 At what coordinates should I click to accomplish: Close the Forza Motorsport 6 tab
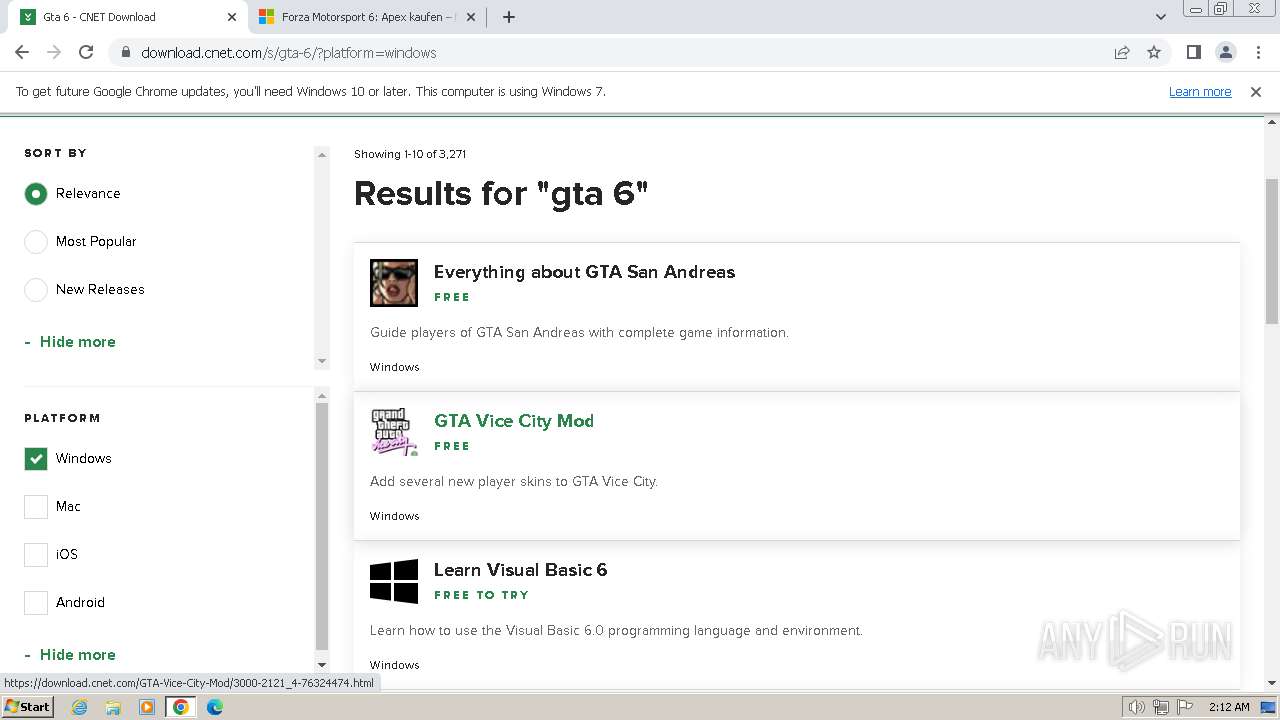pyautogui.click(x=471, y=17)
